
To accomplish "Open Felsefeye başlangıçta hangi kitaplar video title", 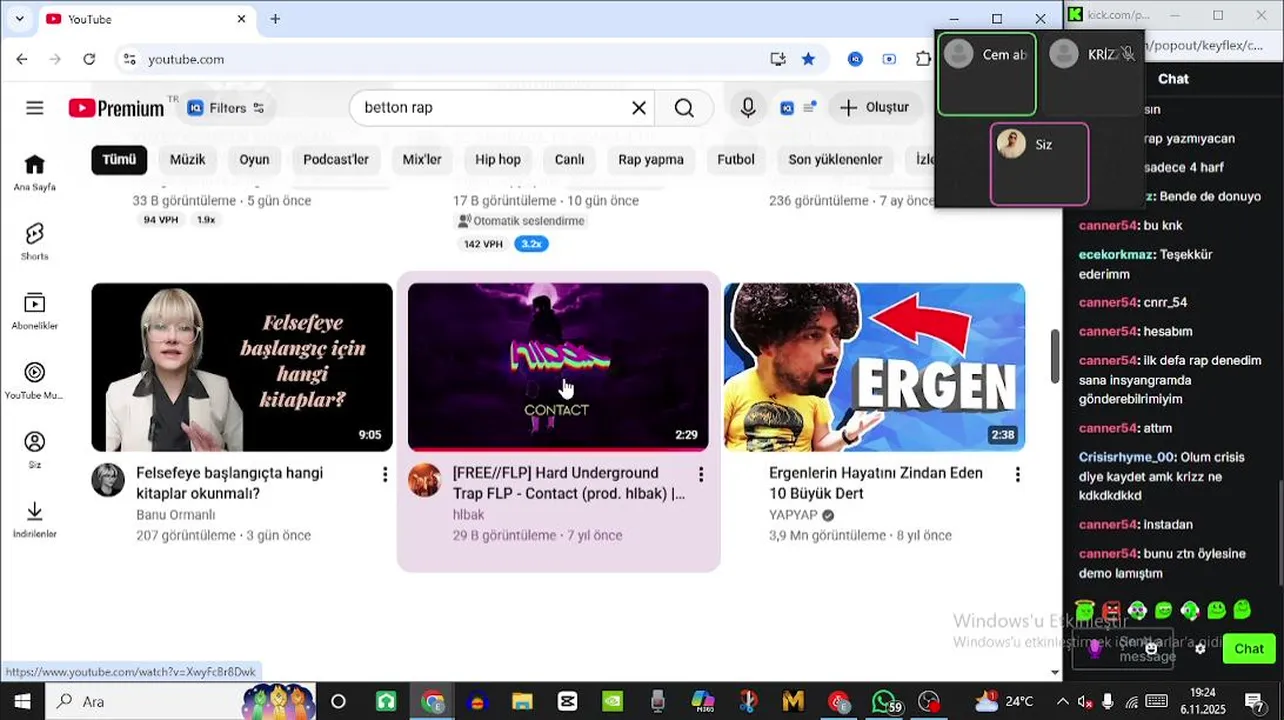I will point(229,483).
